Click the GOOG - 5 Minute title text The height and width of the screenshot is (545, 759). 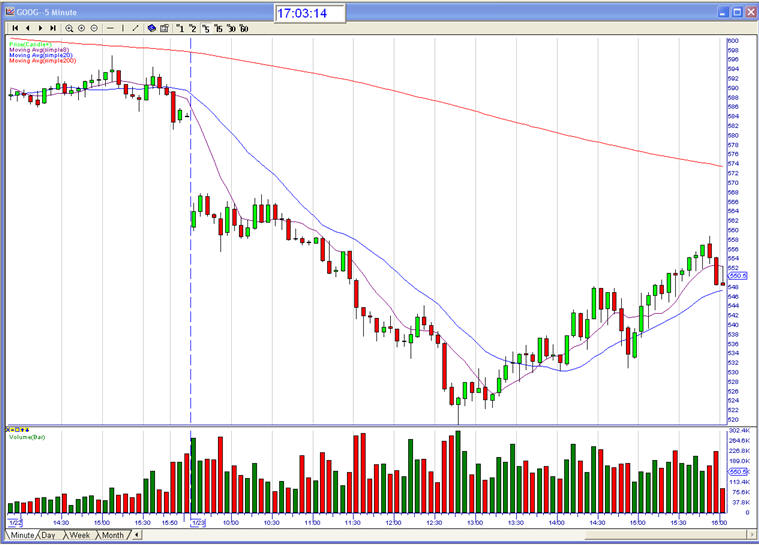pyautogui.click(x=46, y=12)
